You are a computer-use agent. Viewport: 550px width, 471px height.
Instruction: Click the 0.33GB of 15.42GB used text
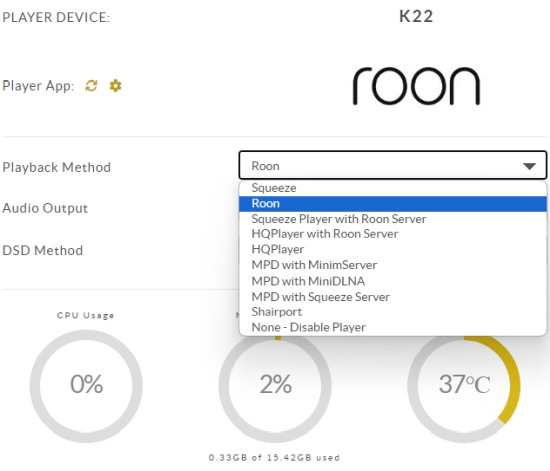pos(274,458)
